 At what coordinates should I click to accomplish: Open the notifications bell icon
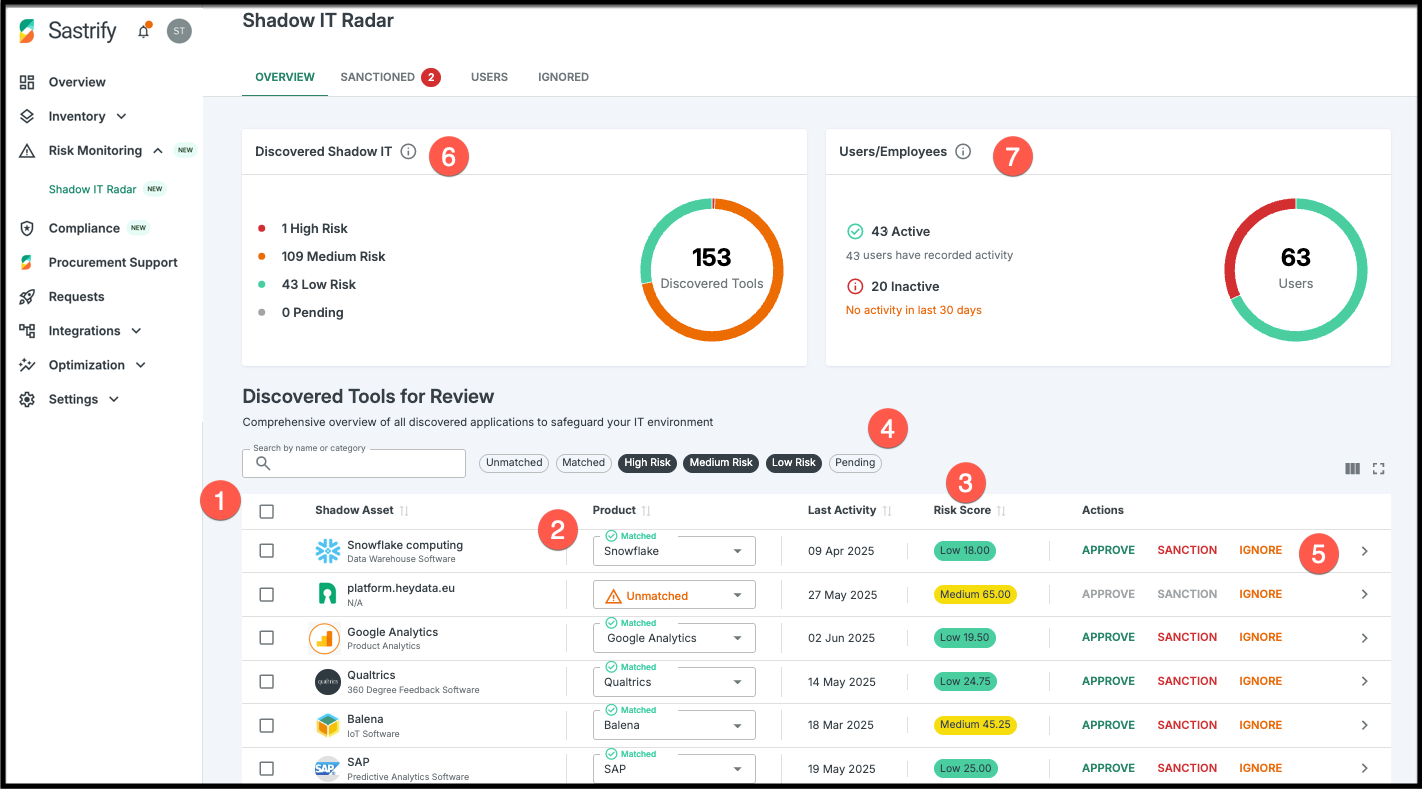pyautogui.click(x=144, y=31)
